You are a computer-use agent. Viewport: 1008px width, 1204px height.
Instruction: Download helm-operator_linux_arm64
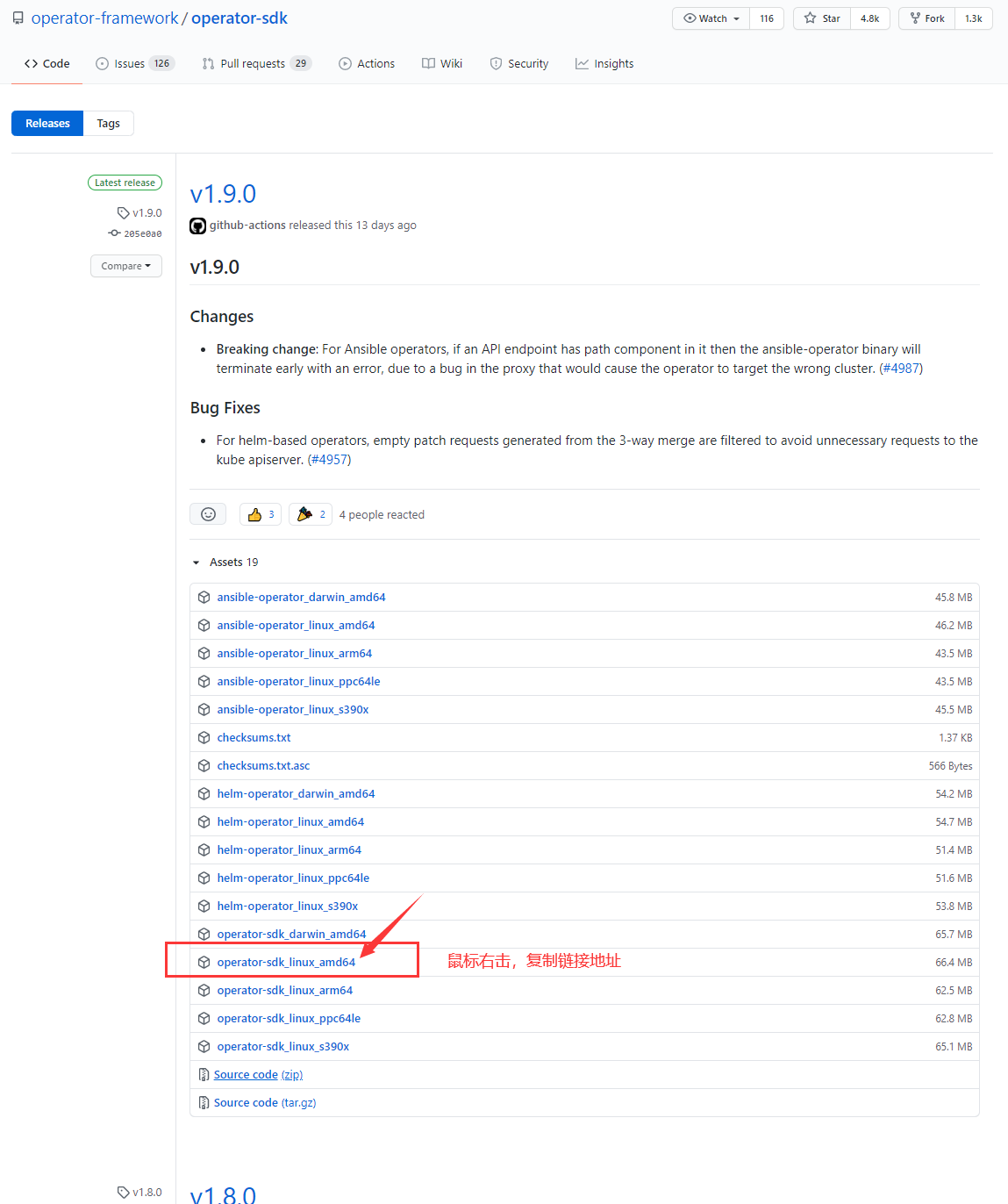[290, 849]
